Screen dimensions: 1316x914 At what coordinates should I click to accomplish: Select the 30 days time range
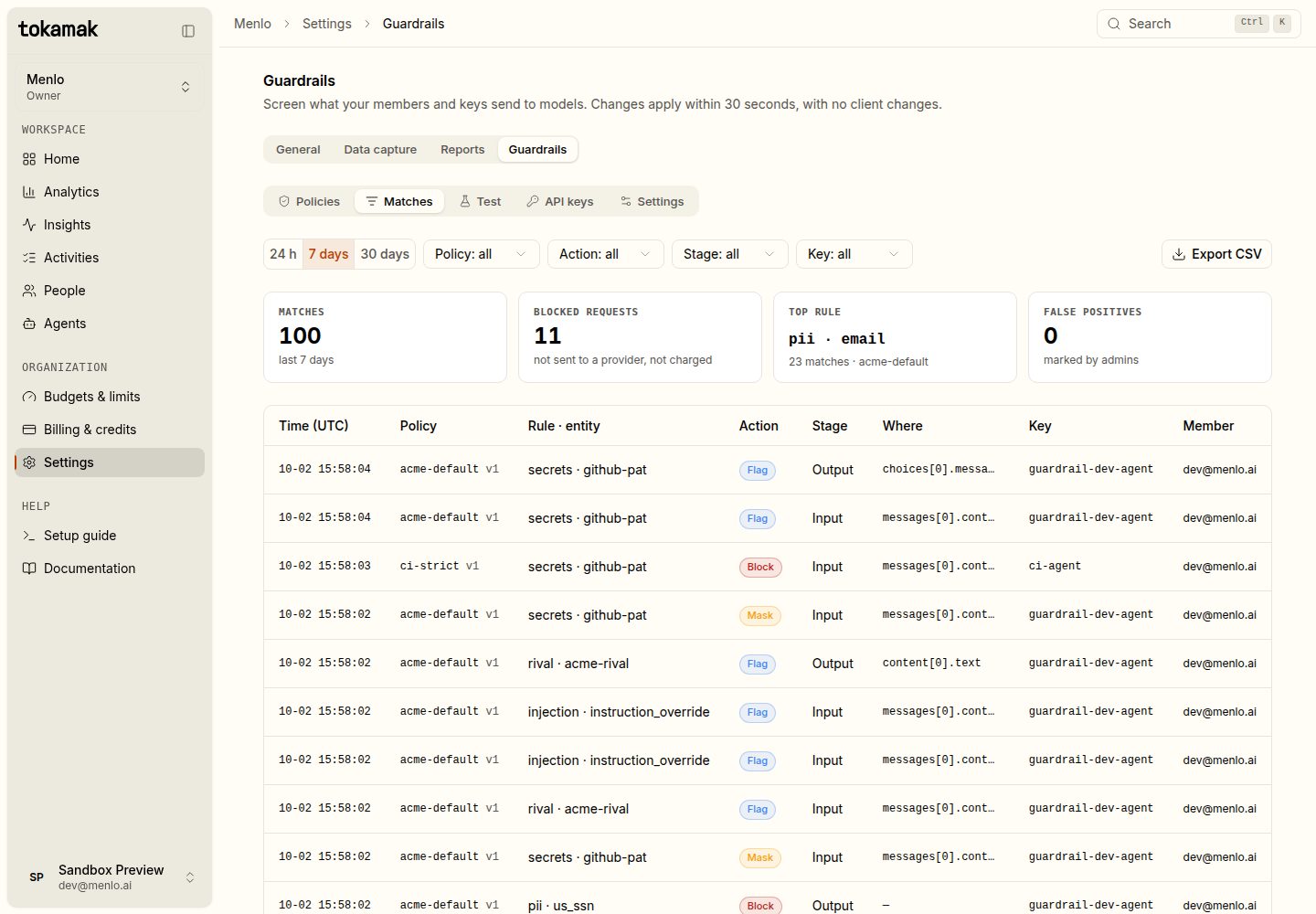[x=385, y=254]
